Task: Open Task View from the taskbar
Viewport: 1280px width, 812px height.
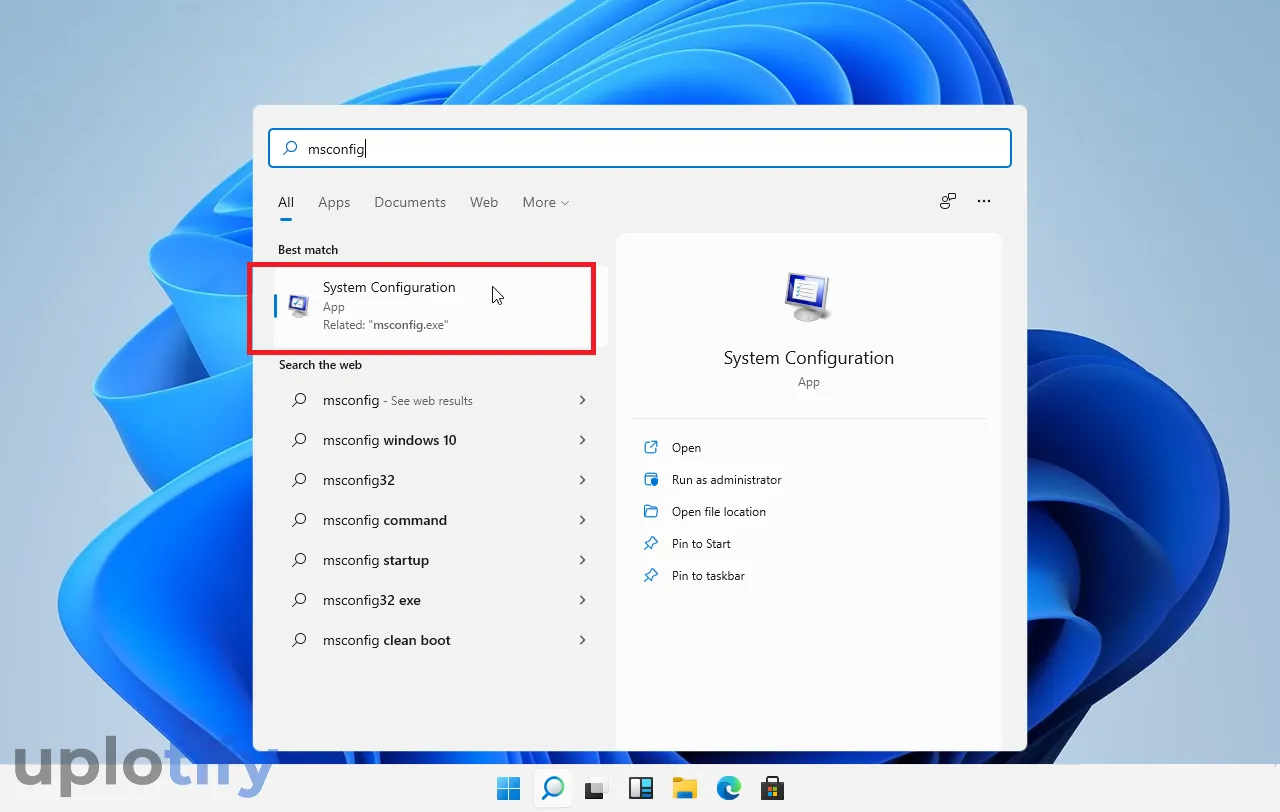Action: pos(596,788)
